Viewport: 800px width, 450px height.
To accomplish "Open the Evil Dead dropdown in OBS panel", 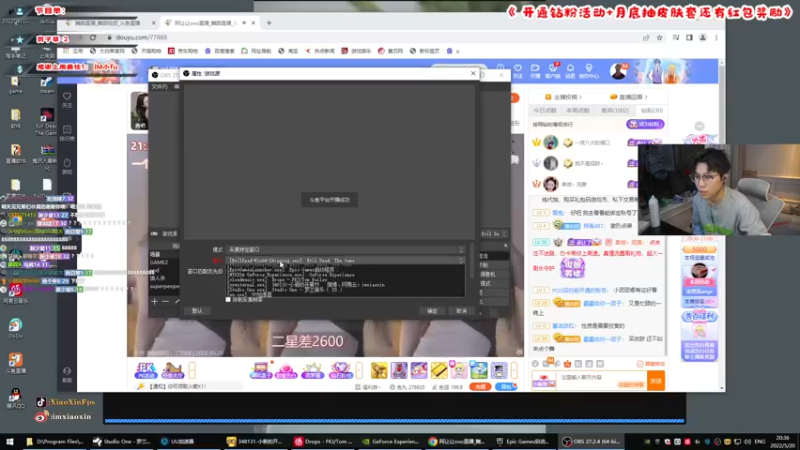I will click(494, 234).
